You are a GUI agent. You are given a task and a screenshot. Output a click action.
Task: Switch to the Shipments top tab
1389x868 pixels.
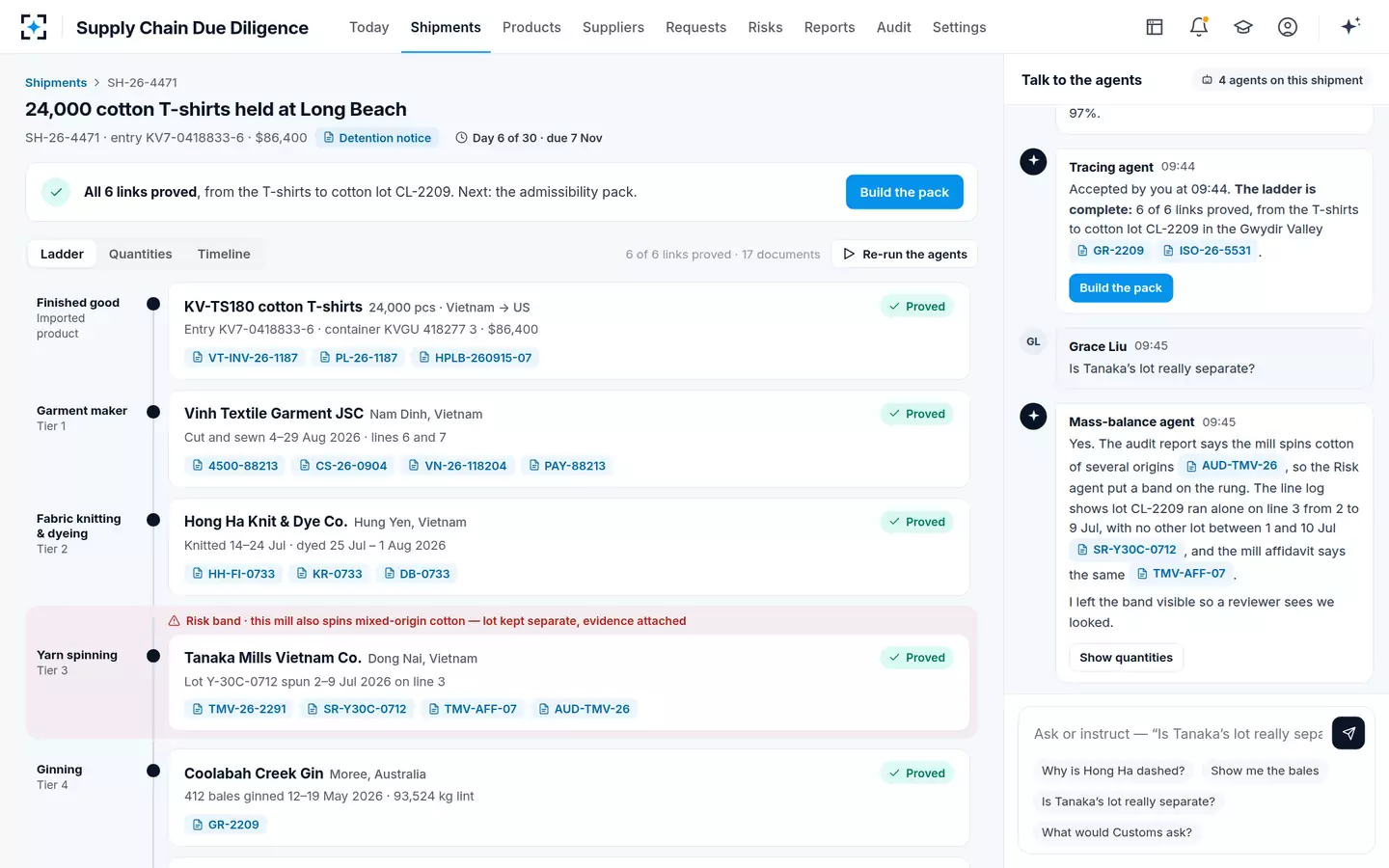[446, 27]
